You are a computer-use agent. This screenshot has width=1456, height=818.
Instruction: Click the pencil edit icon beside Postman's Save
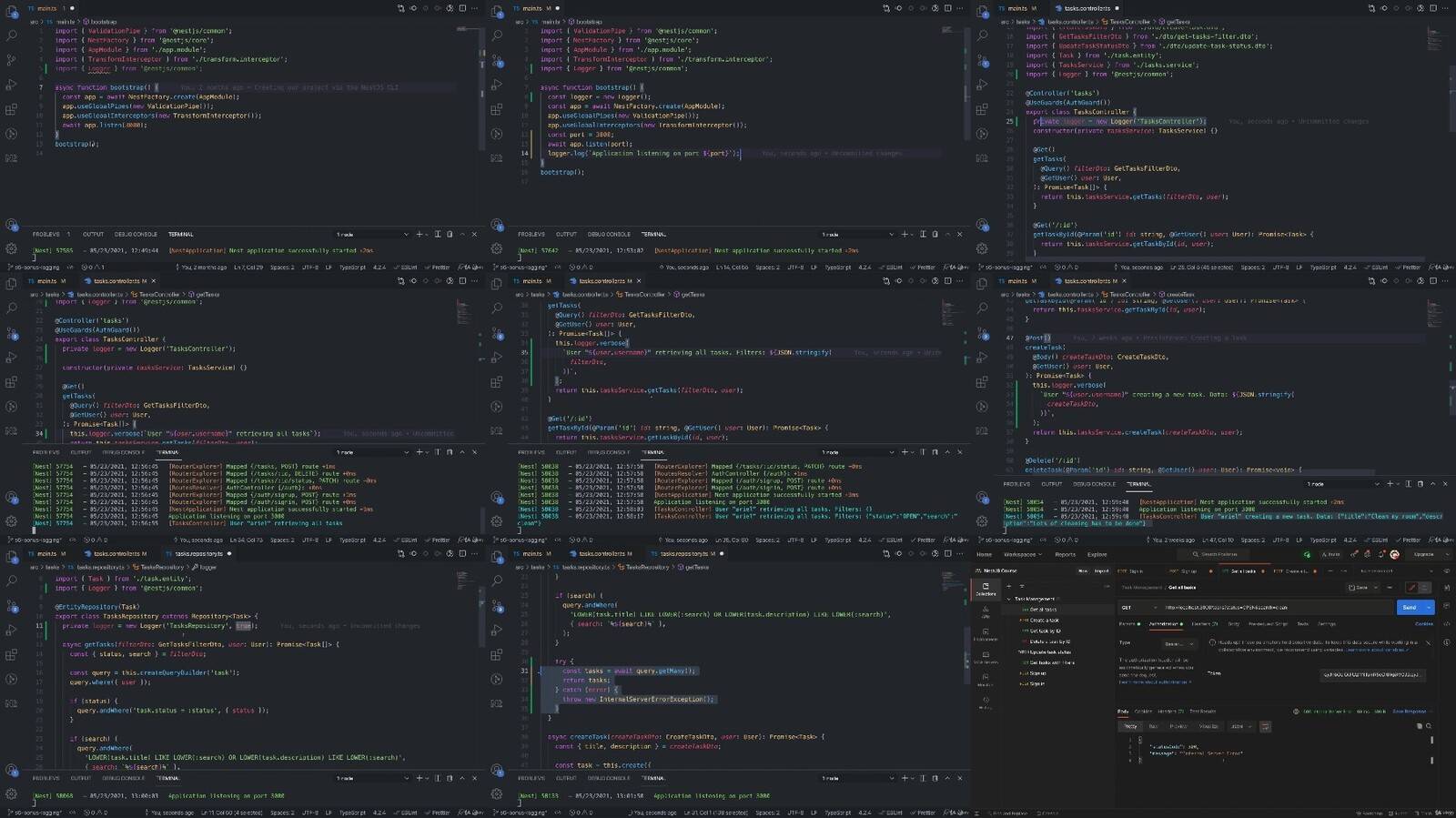[x=1411, y=588]
